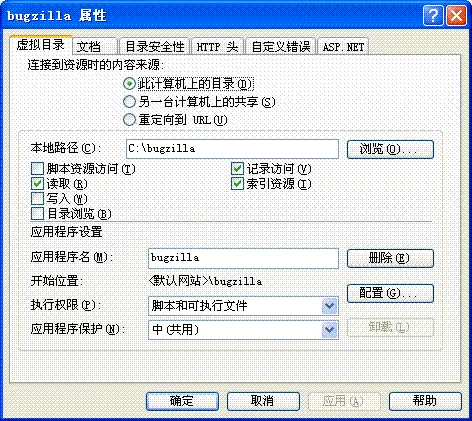Close the bugzilla 属性 dialog

[456, 16]
